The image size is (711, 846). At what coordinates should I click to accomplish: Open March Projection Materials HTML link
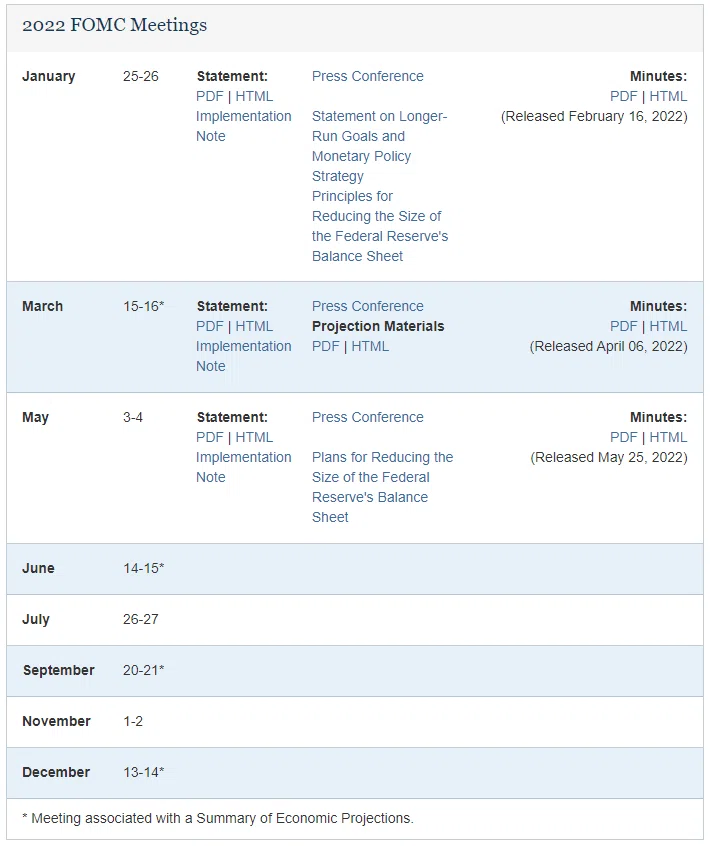(x=370, y=346)
